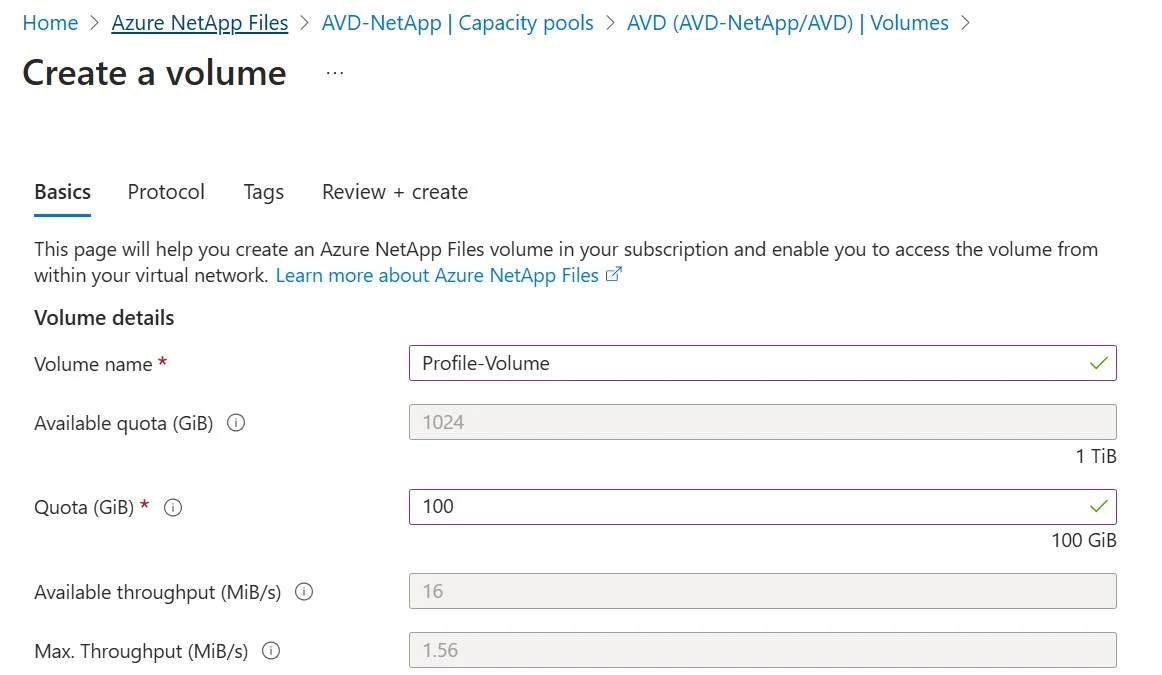
Task: Click the Max. Throughput field
Action: (x=762, y=651)
